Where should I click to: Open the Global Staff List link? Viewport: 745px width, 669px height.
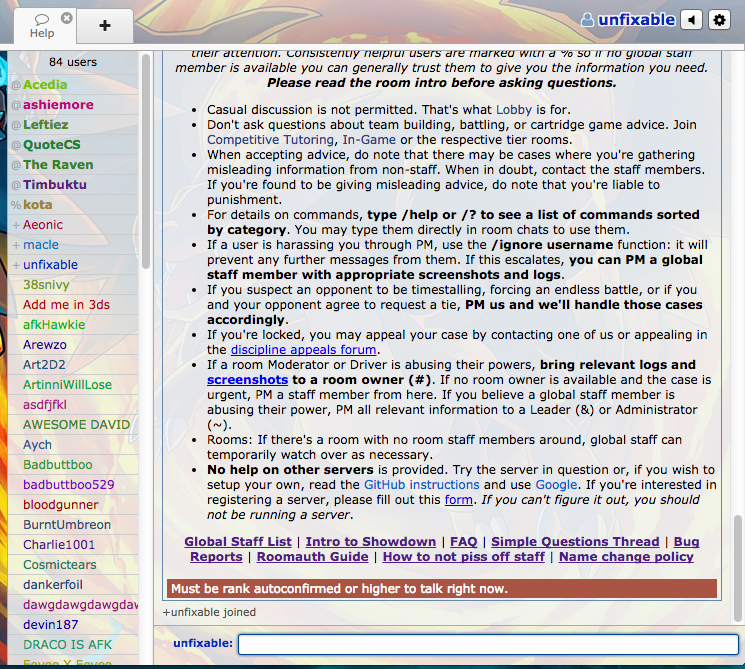point(238,542)
